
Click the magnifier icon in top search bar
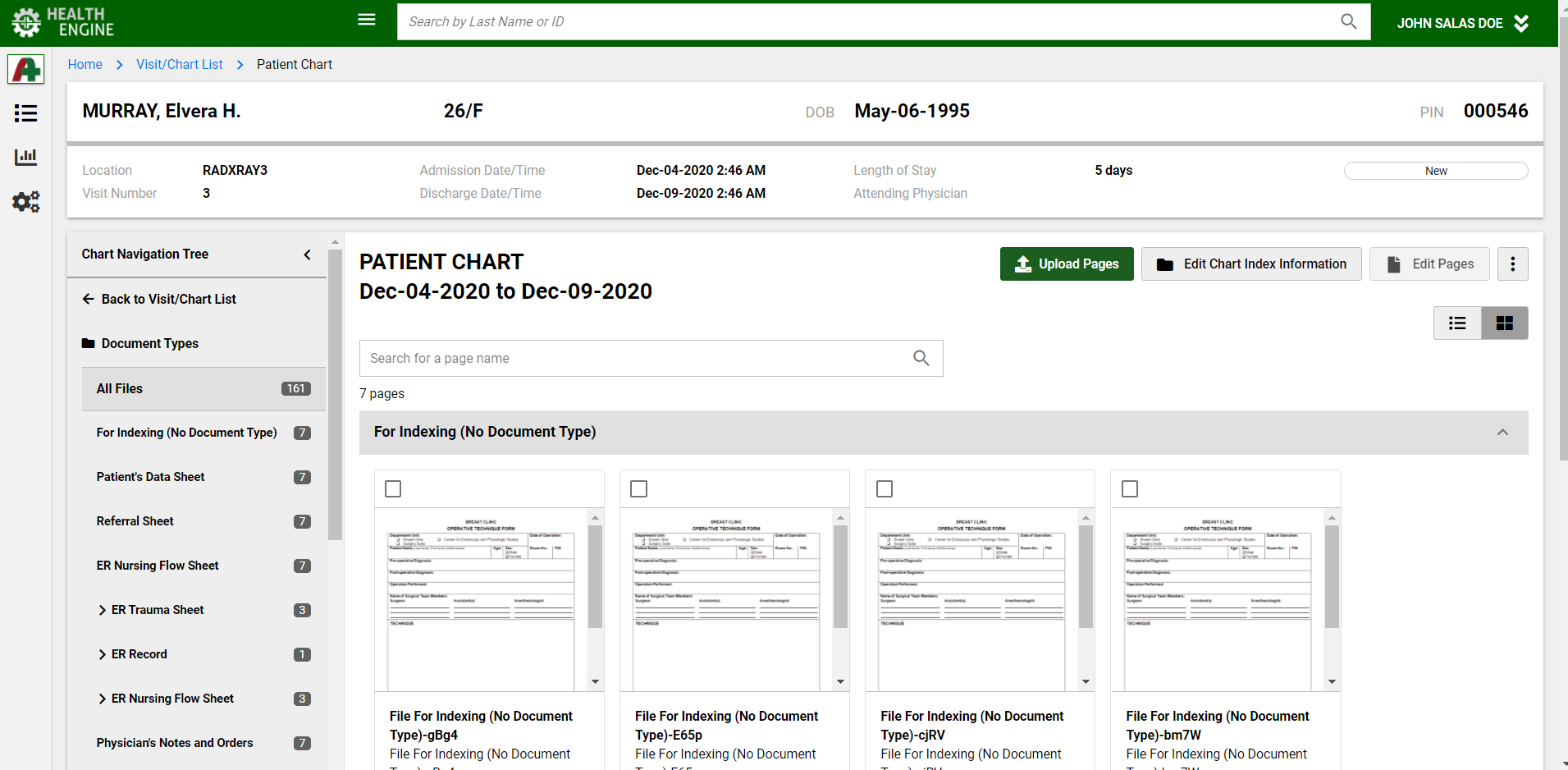tap(1348, 21)
